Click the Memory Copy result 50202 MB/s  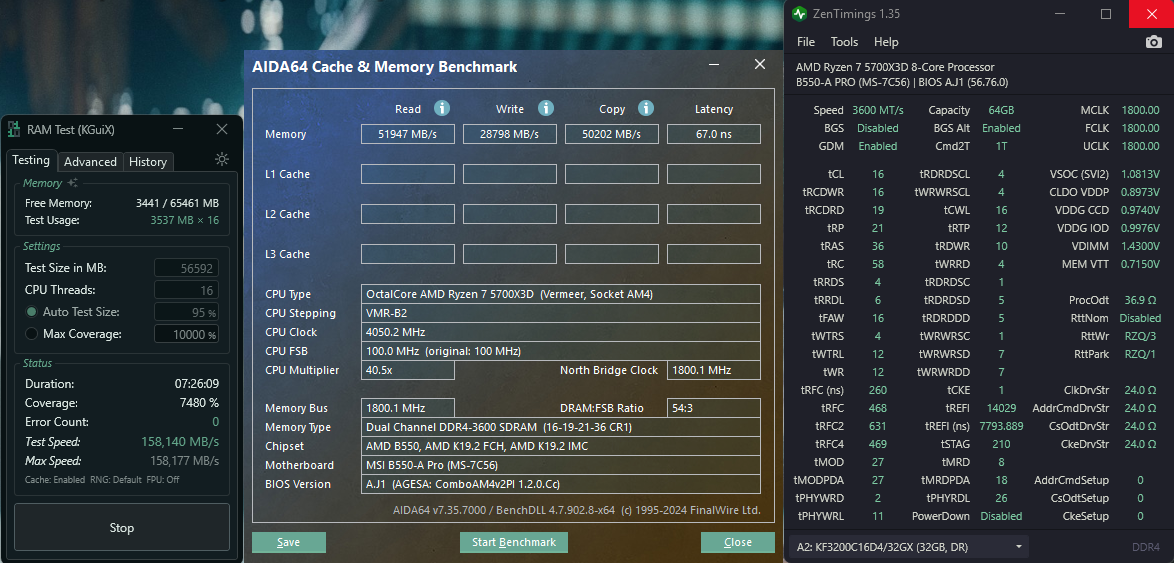[612, 134]
